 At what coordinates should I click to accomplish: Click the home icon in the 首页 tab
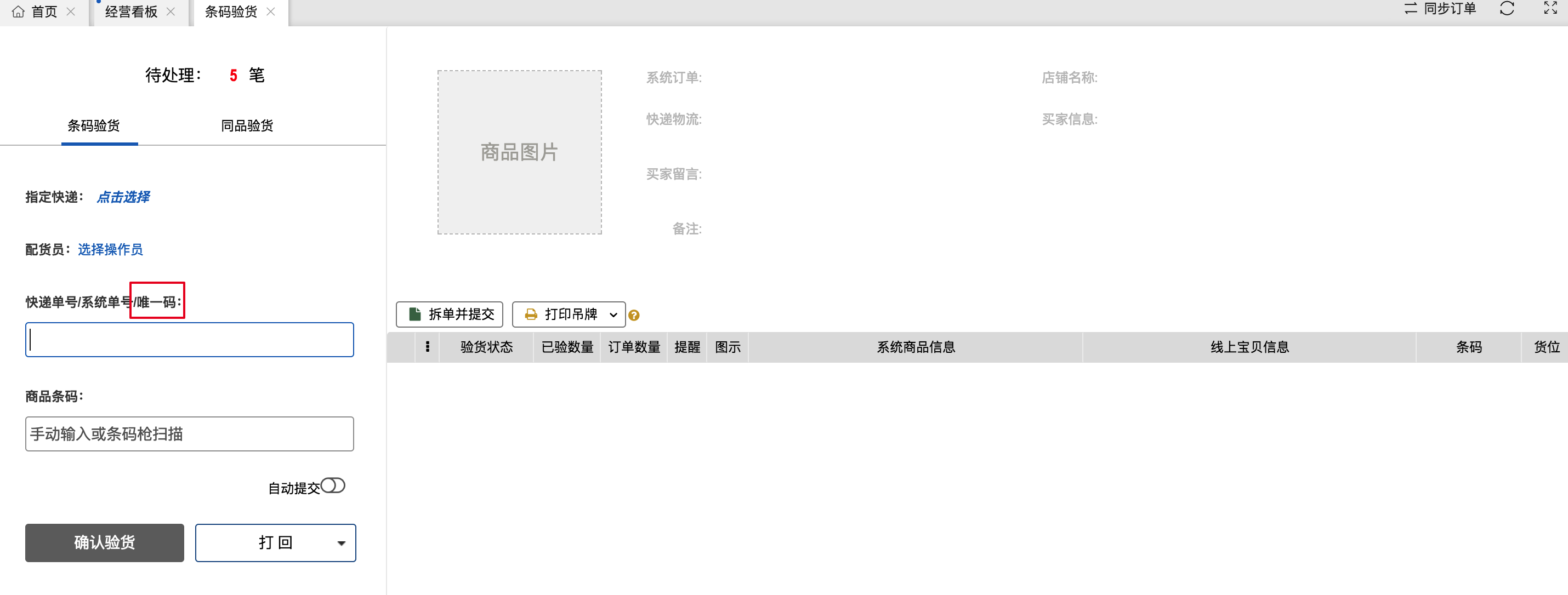point(18,12)
